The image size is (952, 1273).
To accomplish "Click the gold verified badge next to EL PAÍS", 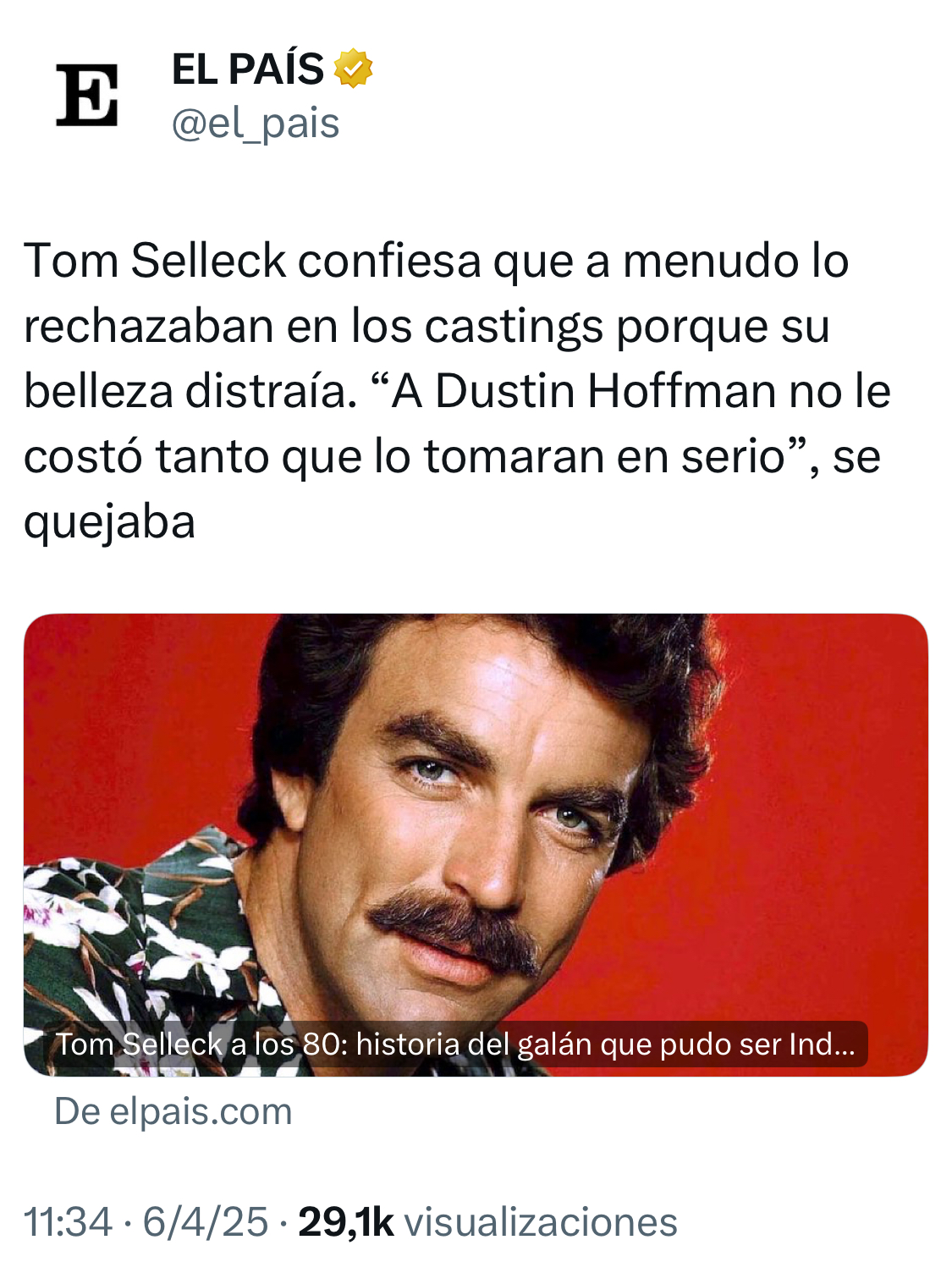I will point(354,69).
